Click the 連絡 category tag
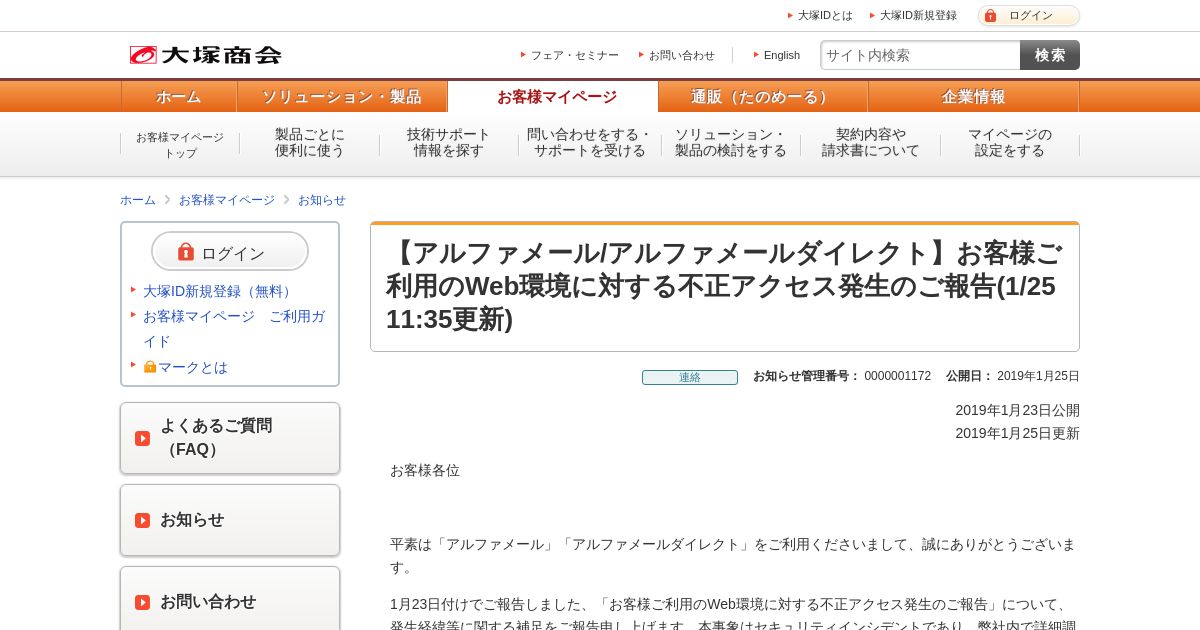The width and height of the screenshot is (1200, 630). click(x=690, y=377)
